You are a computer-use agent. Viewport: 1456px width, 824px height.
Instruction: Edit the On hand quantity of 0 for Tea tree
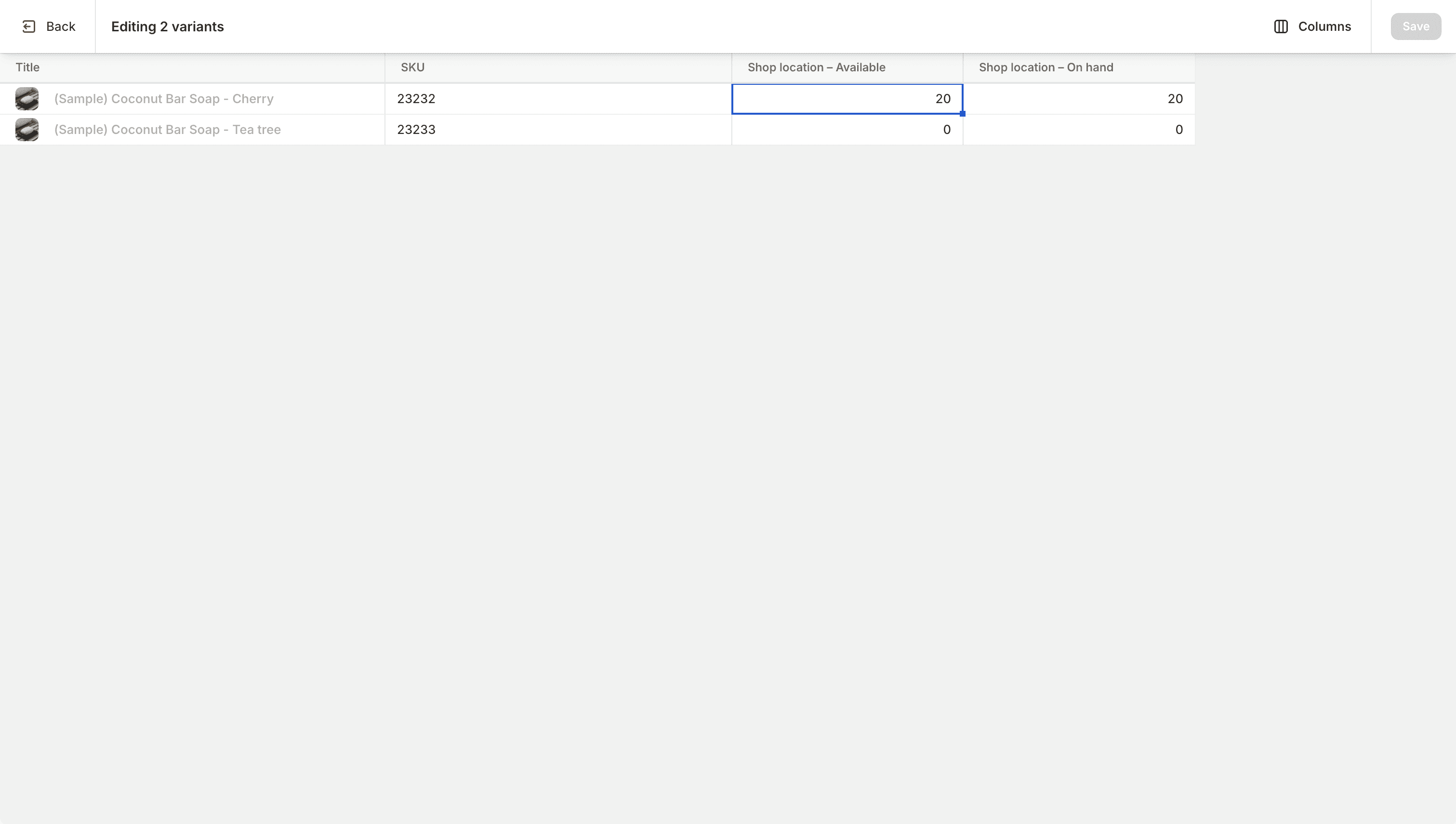(1078, 130)
